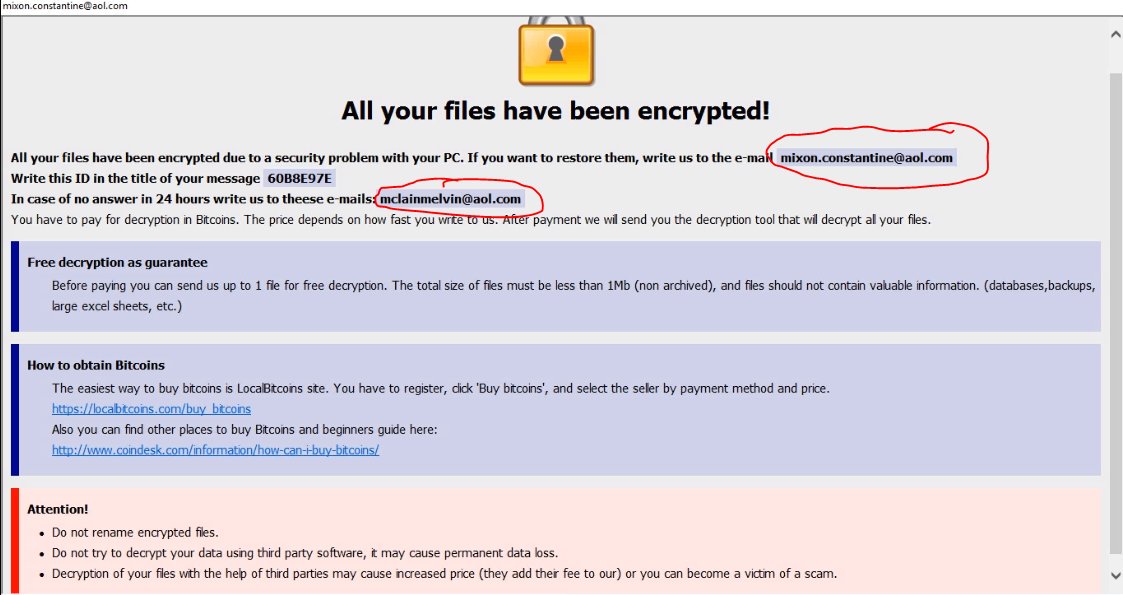
Task: Open the localbitcoins.com buy bitcoins link
Action: [151, 409]
